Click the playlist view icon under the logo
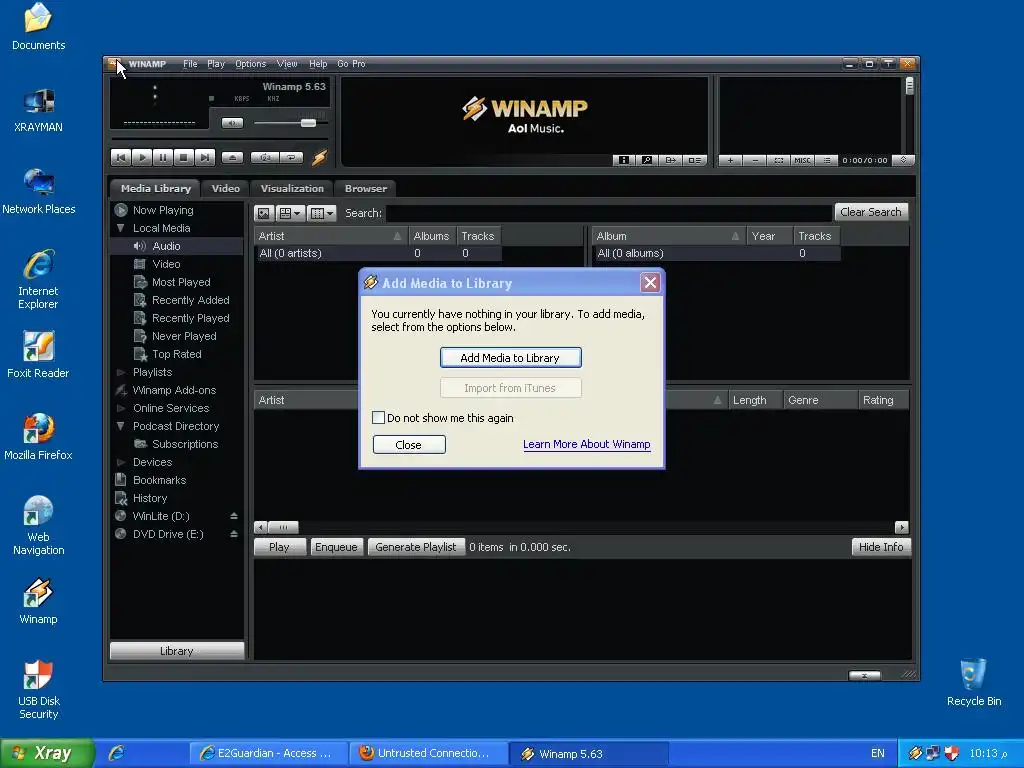1024x768 pixels. [695, 160]
